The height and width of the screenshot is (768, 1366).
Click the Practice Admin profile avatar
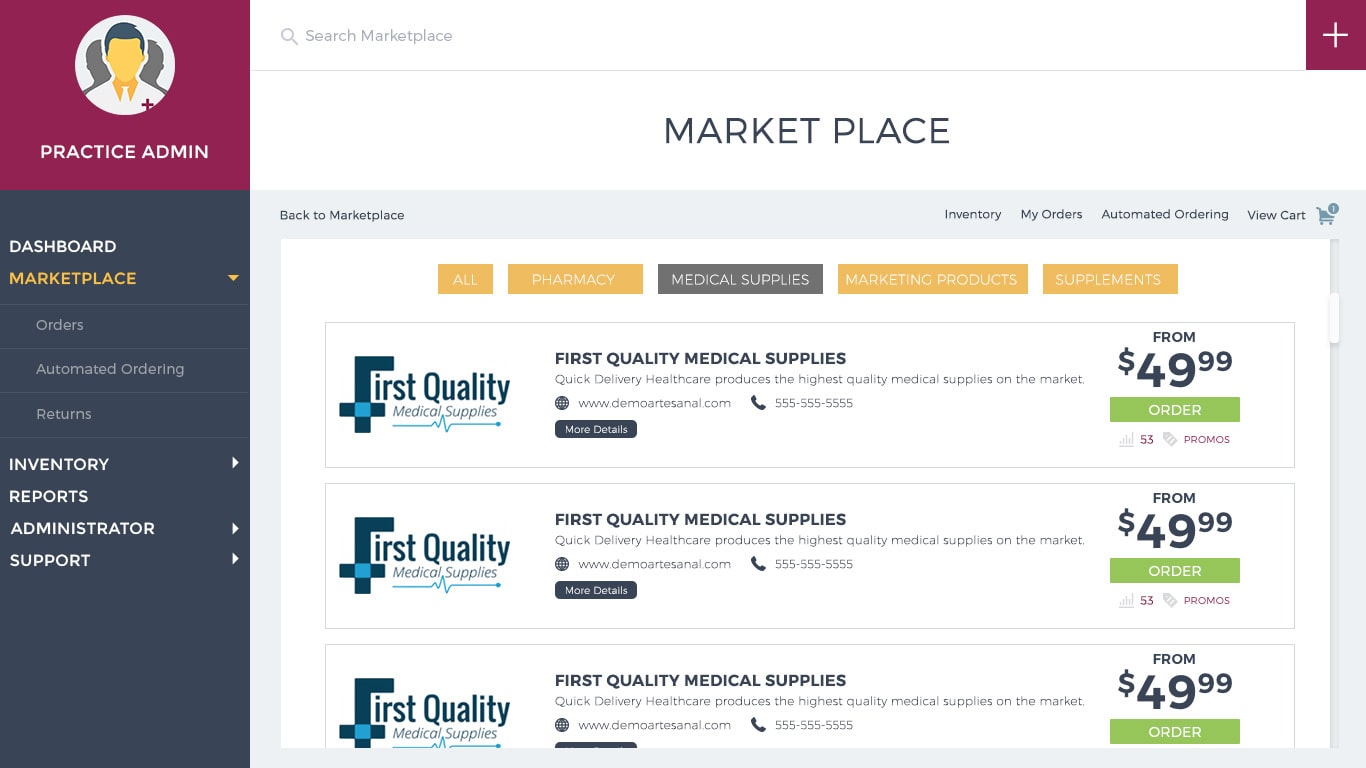(x=125, y=65)
